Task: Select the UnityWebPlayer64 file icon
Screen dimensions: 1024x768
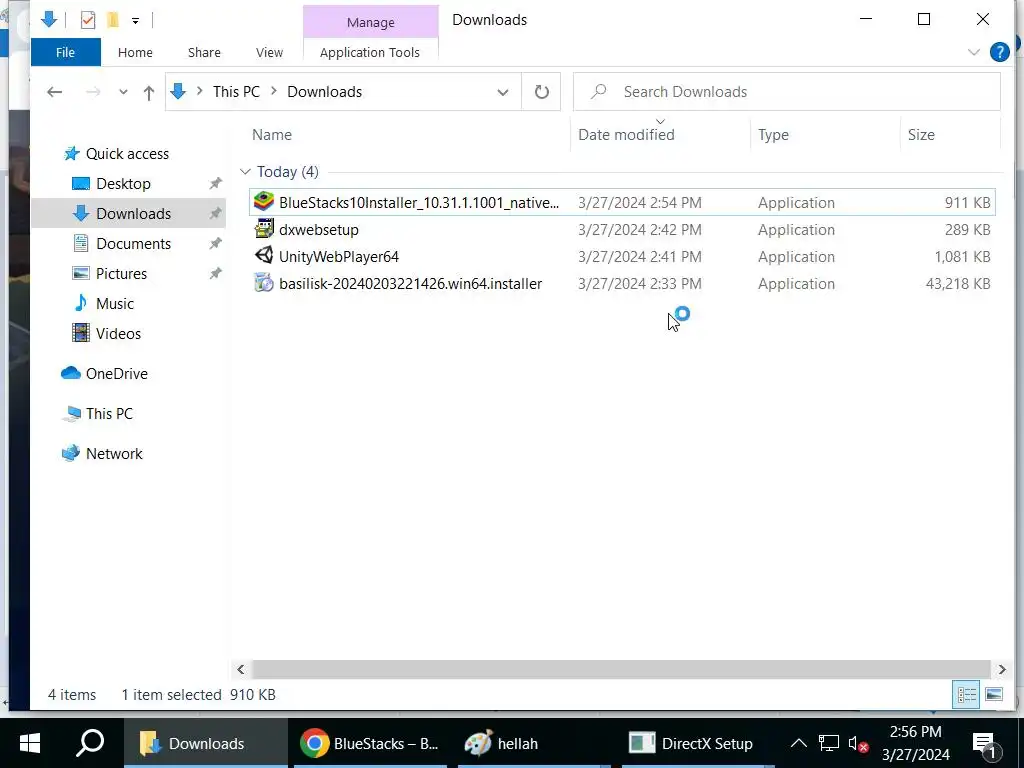Action: [x=264, y=256]
